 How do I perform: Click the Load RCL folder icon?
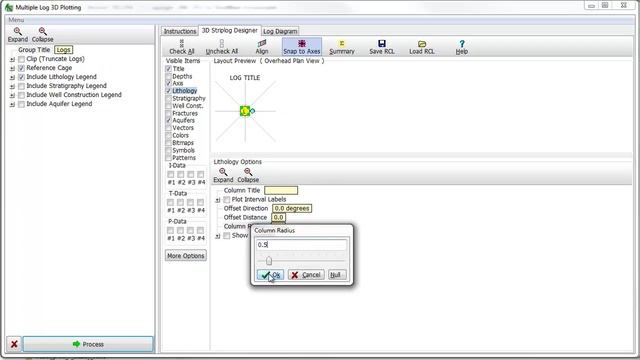pyautogui.click(x=422, y=43)
